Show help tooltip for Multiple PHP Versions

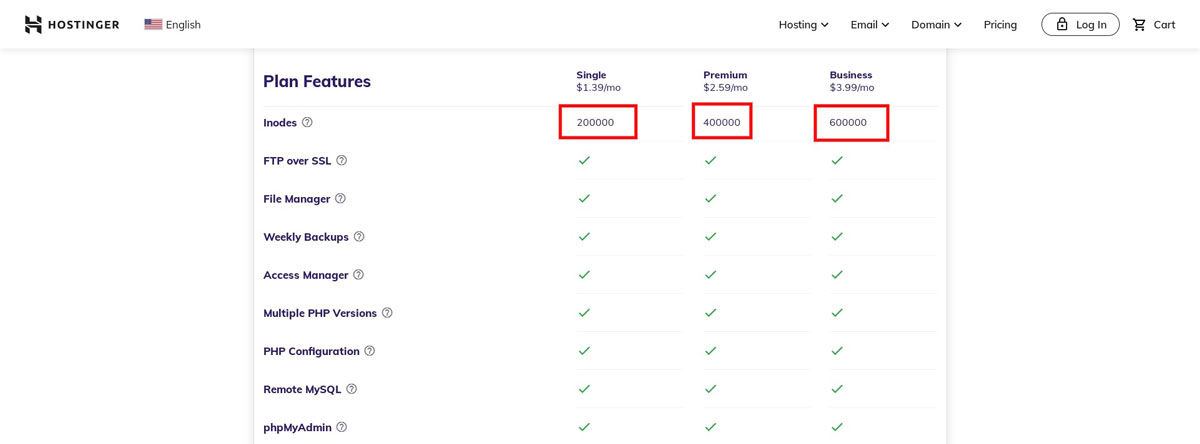click(387, 312)
